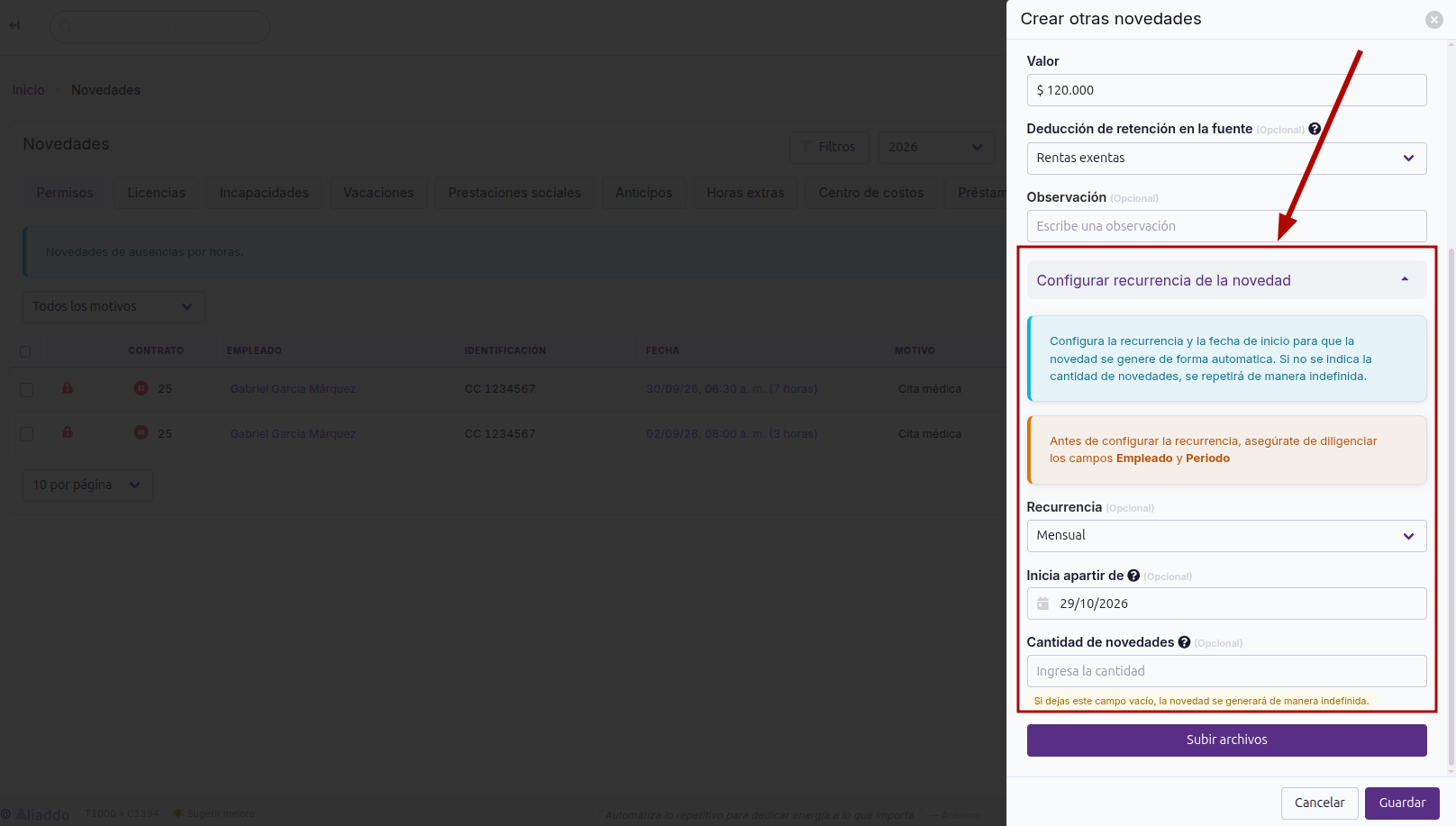Click the filter funnel icon

[x=805, y=147]
